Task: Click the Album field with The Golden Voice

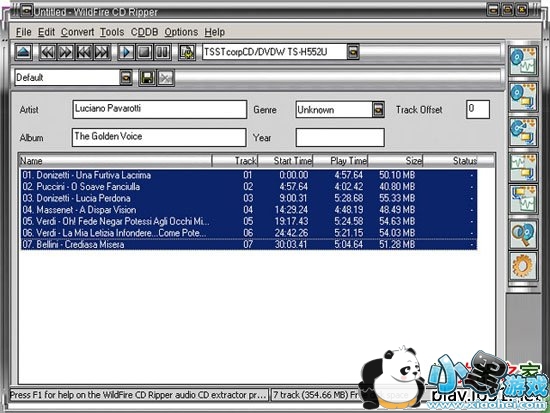Action: 159,137
